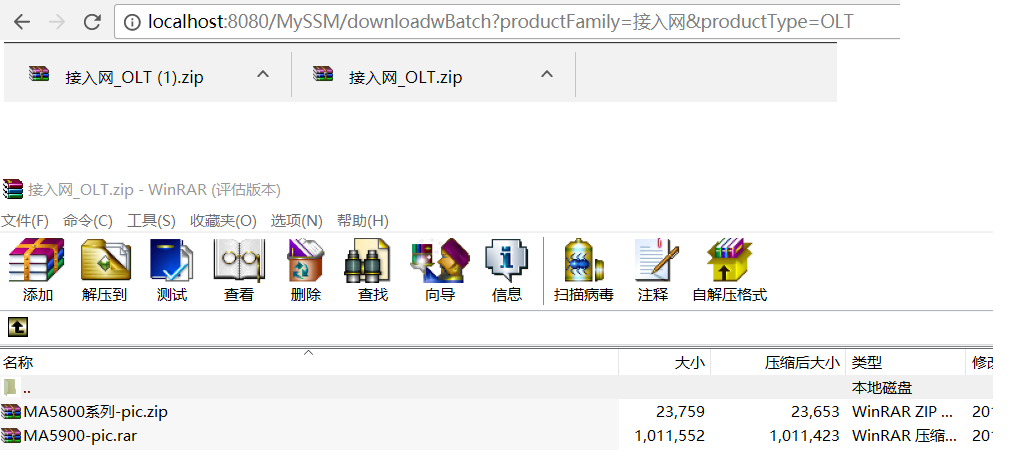Launch the 向导 (Wizard) toolbar icon
Viewport: 1028px width, 466px height.
(x=440, y=260)
